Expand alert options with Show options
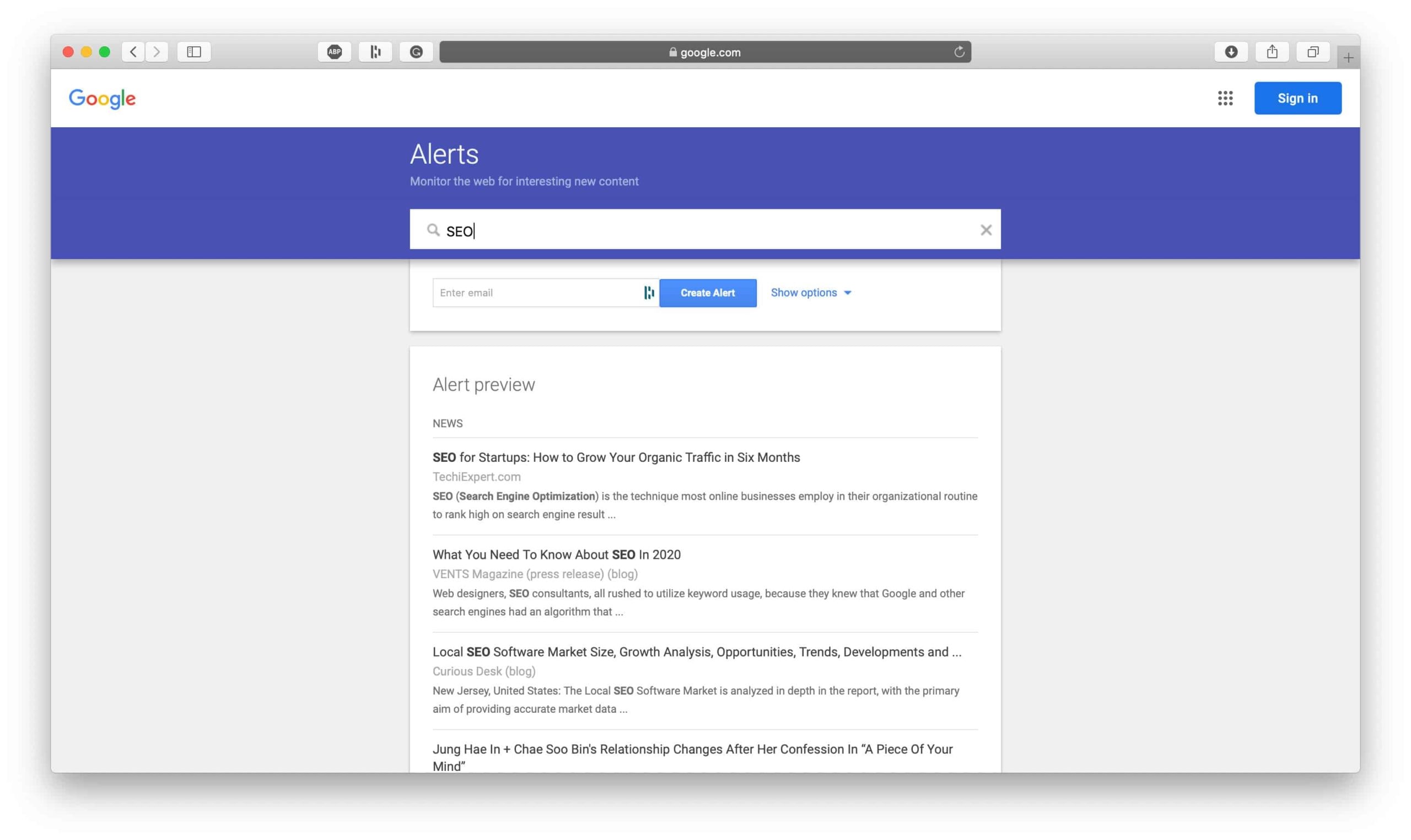 810,292
